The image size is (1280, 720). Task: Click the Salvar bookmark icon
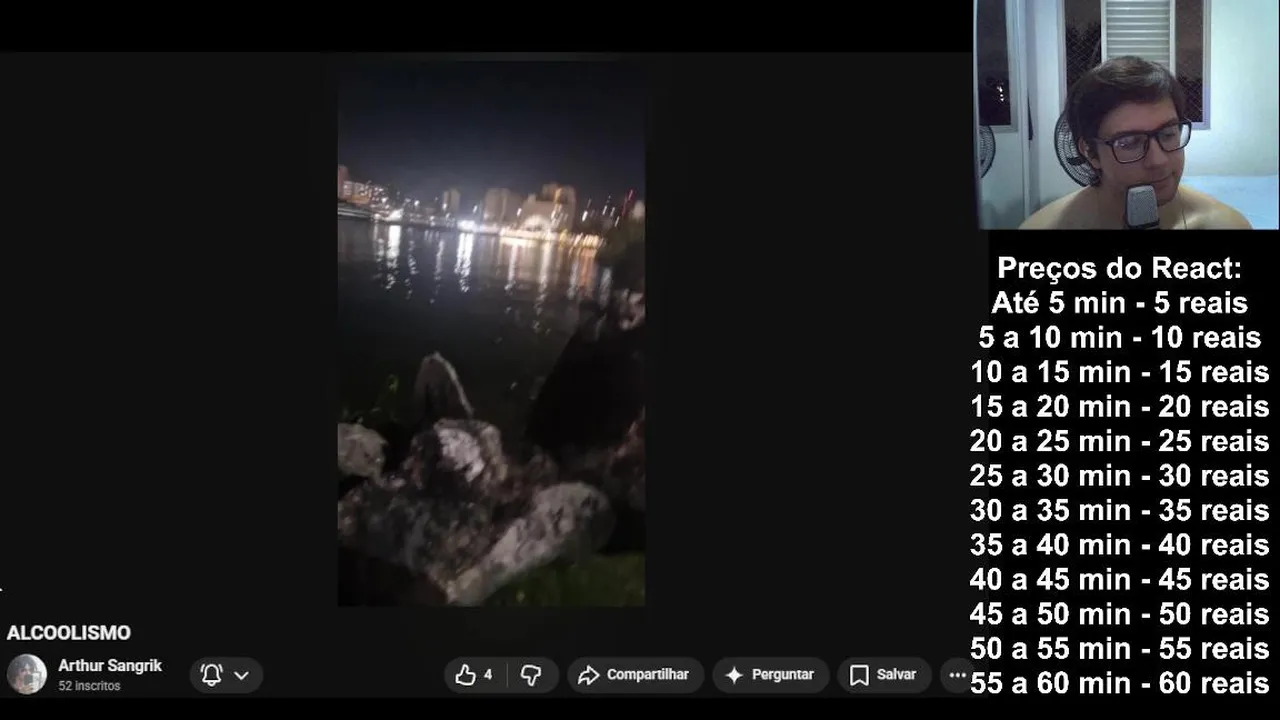859,675
